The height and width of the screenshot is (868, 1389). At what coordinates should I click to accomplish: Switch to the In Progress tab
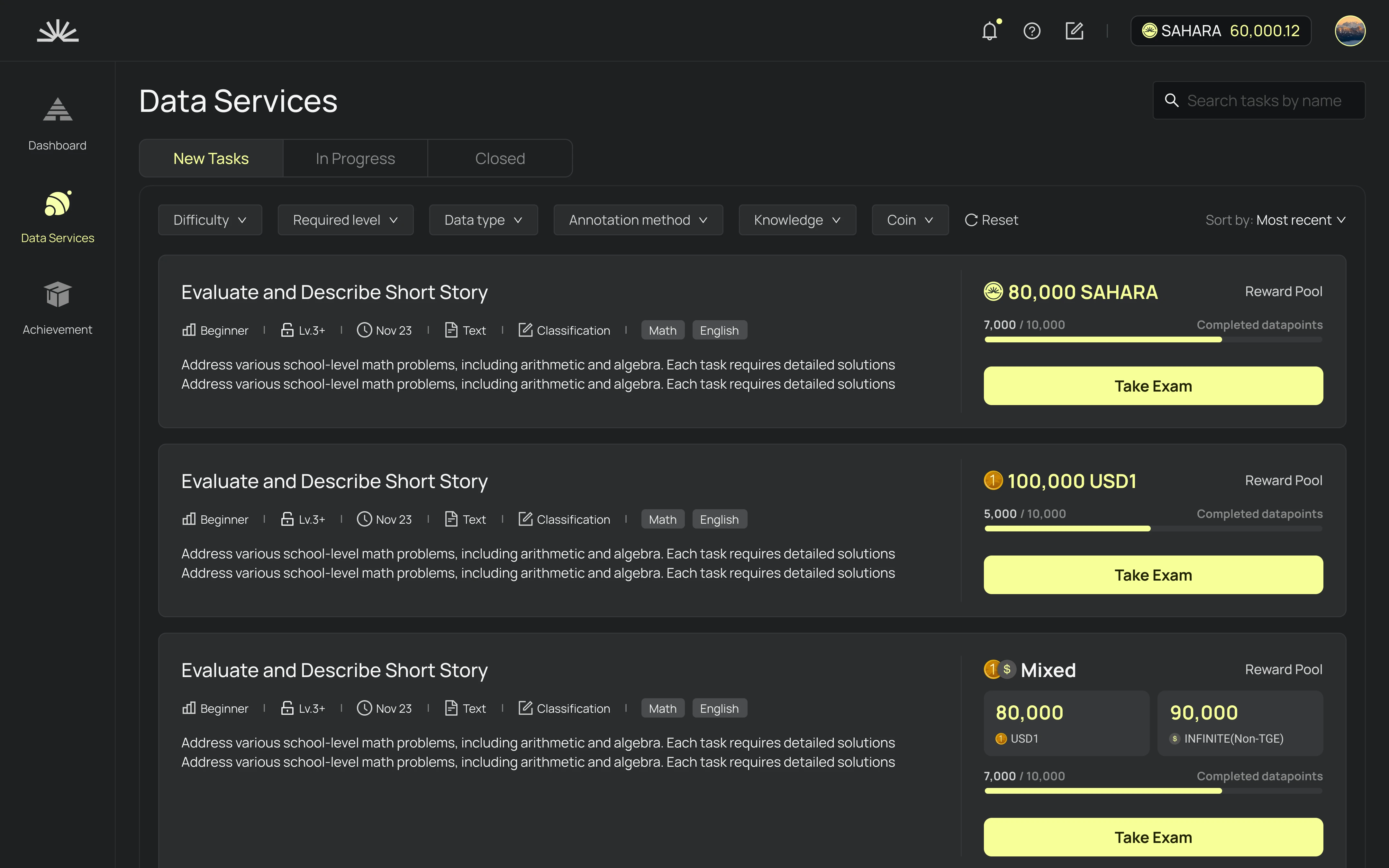click(355, 158)
